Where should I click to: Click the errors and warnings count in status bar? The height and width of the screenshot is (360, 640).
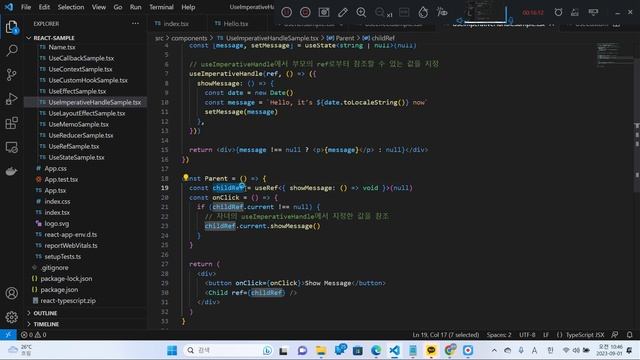tap(33, 335)
